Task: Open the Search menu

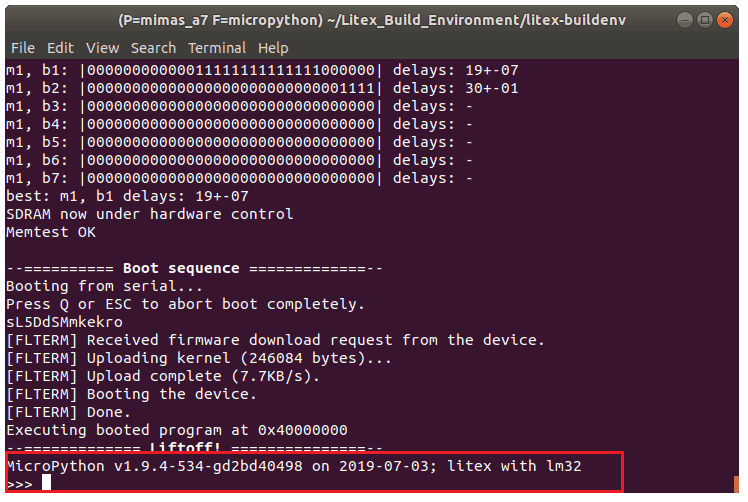Action: (x=153, y=47)
